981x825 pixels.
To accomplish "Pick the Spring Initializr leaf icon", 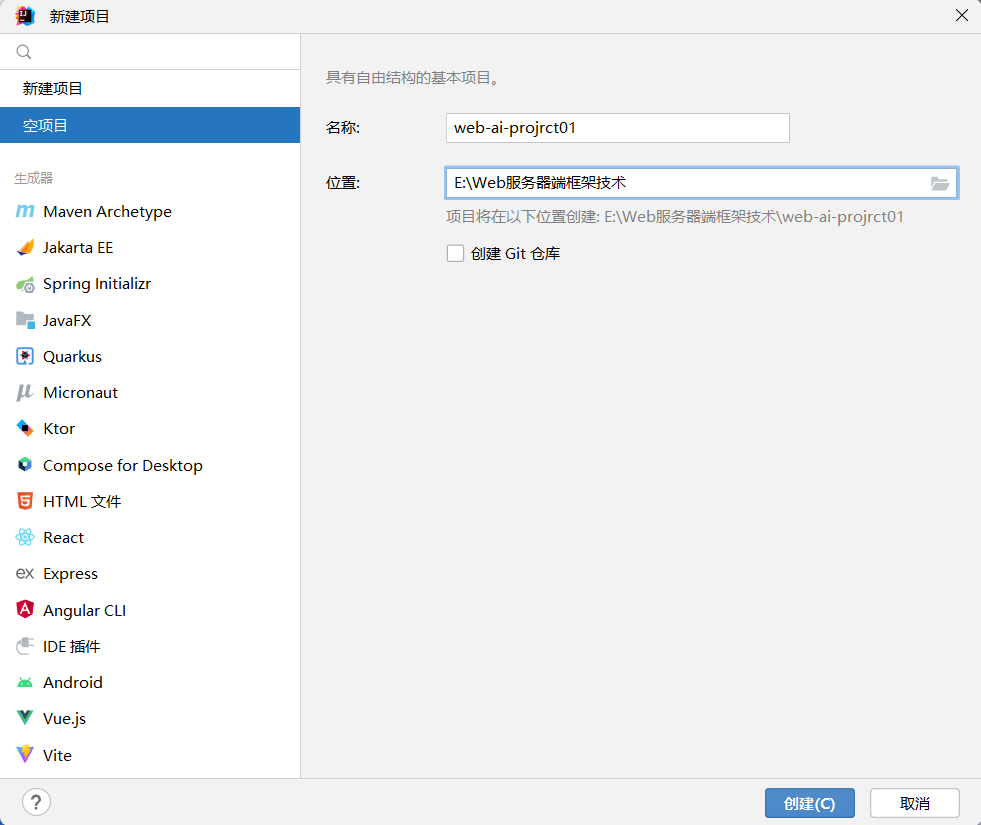I will [25, 285].
